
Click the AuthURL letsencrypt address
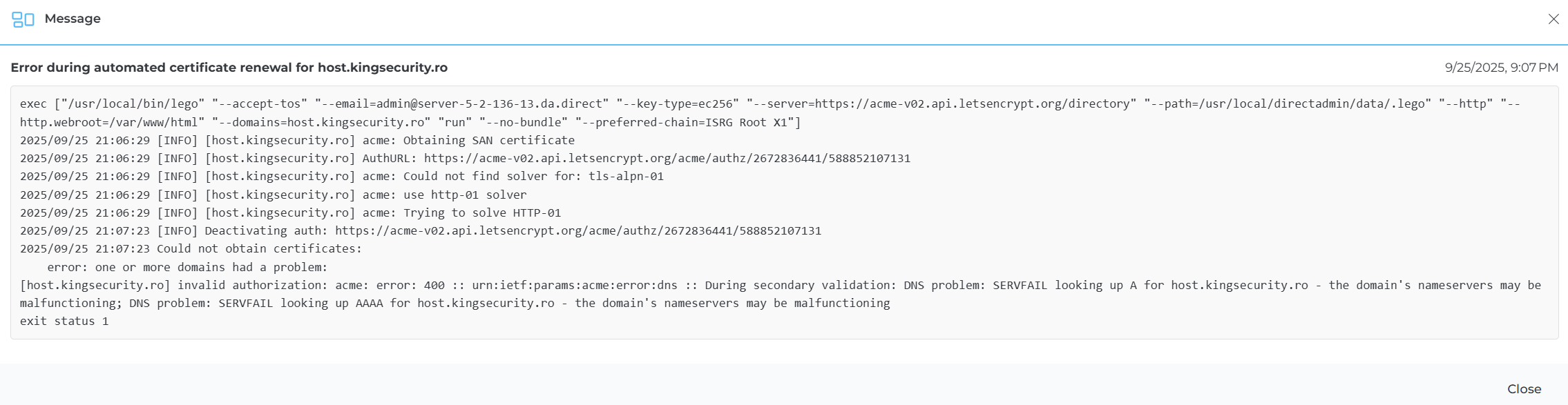click(x=667, y=158)
